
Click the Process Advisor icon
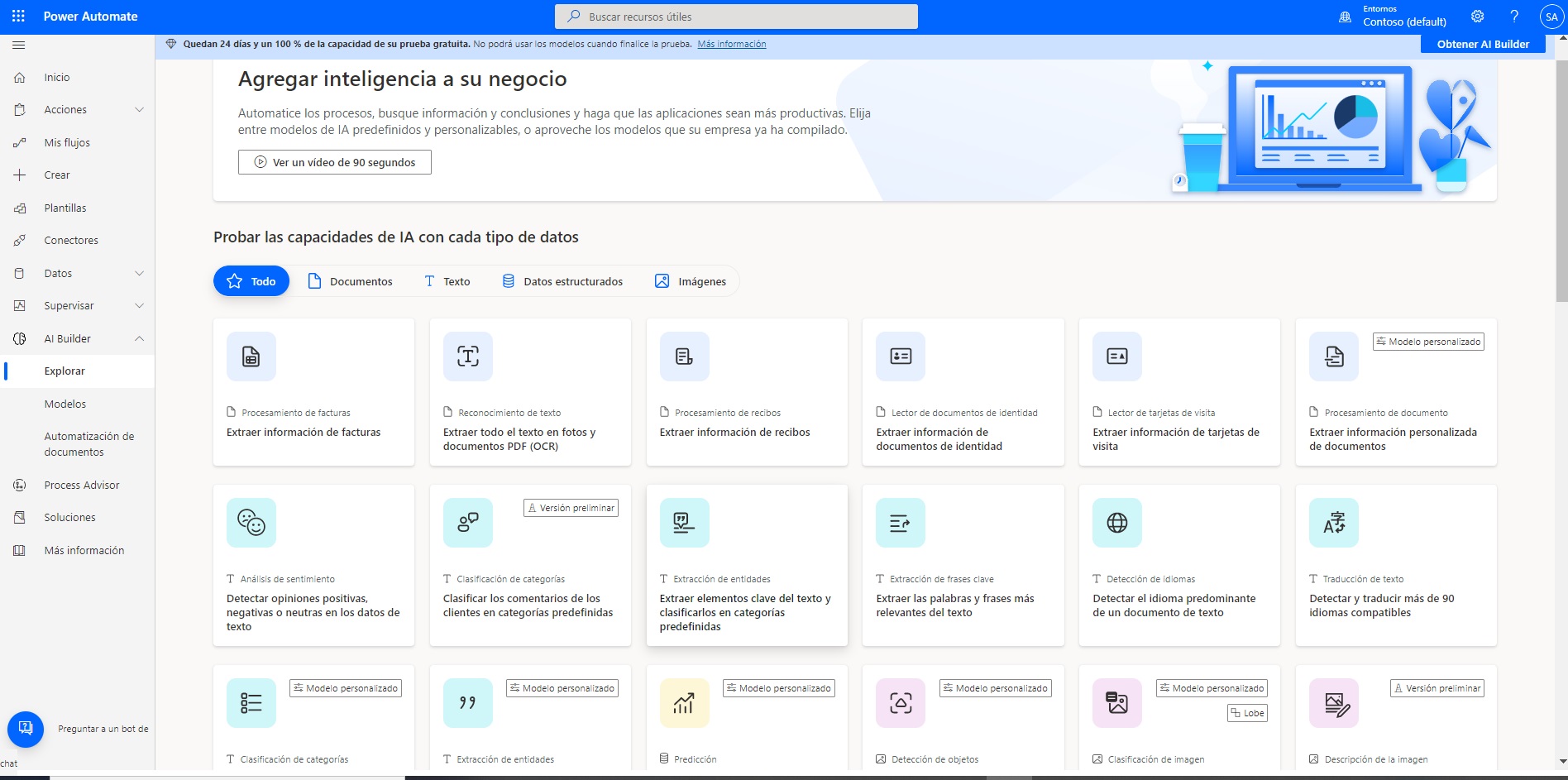pyautogui.click(x=20, y=485)
